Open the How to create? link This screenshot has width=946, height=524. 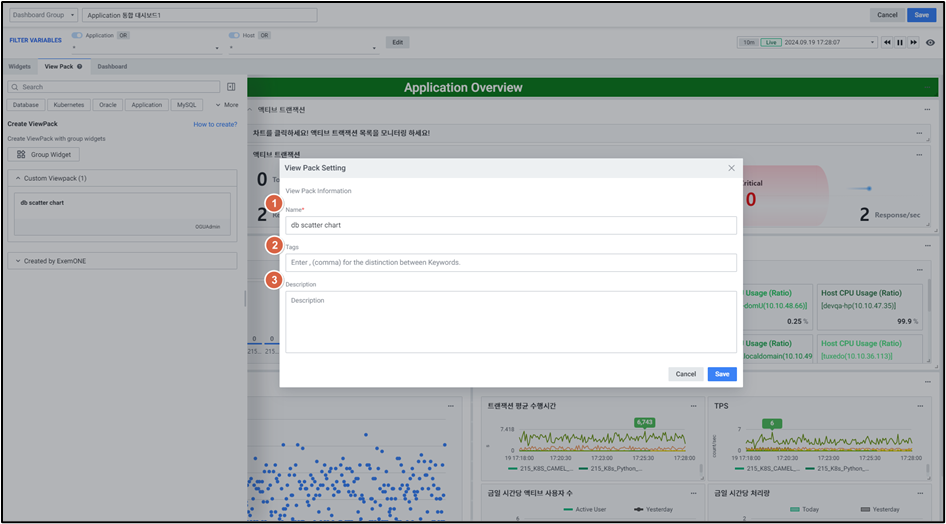[x=215, y=124]
